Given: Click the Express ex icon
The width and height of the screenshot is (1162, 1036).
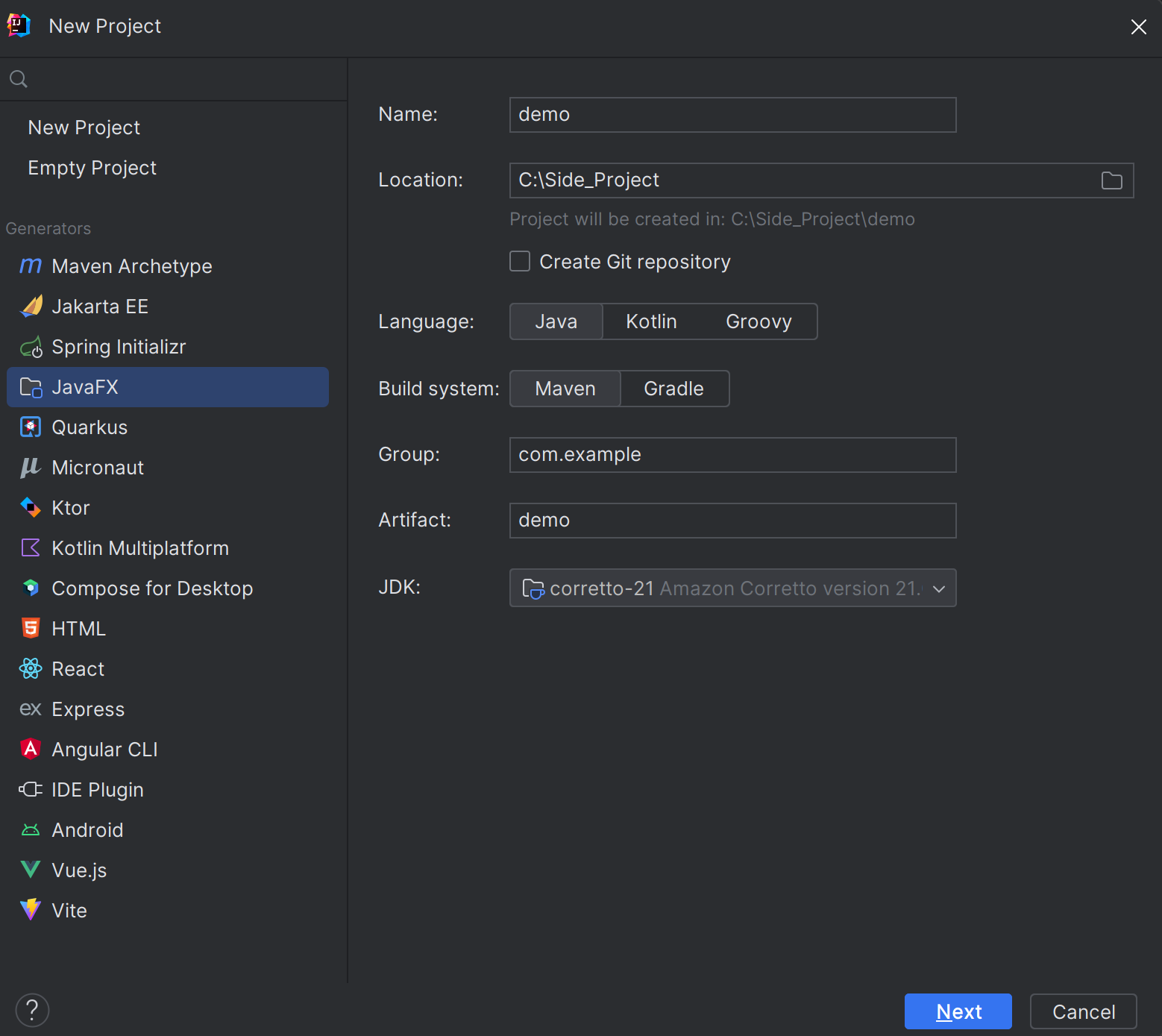Looking at the screenshot, I should point(31,709).
